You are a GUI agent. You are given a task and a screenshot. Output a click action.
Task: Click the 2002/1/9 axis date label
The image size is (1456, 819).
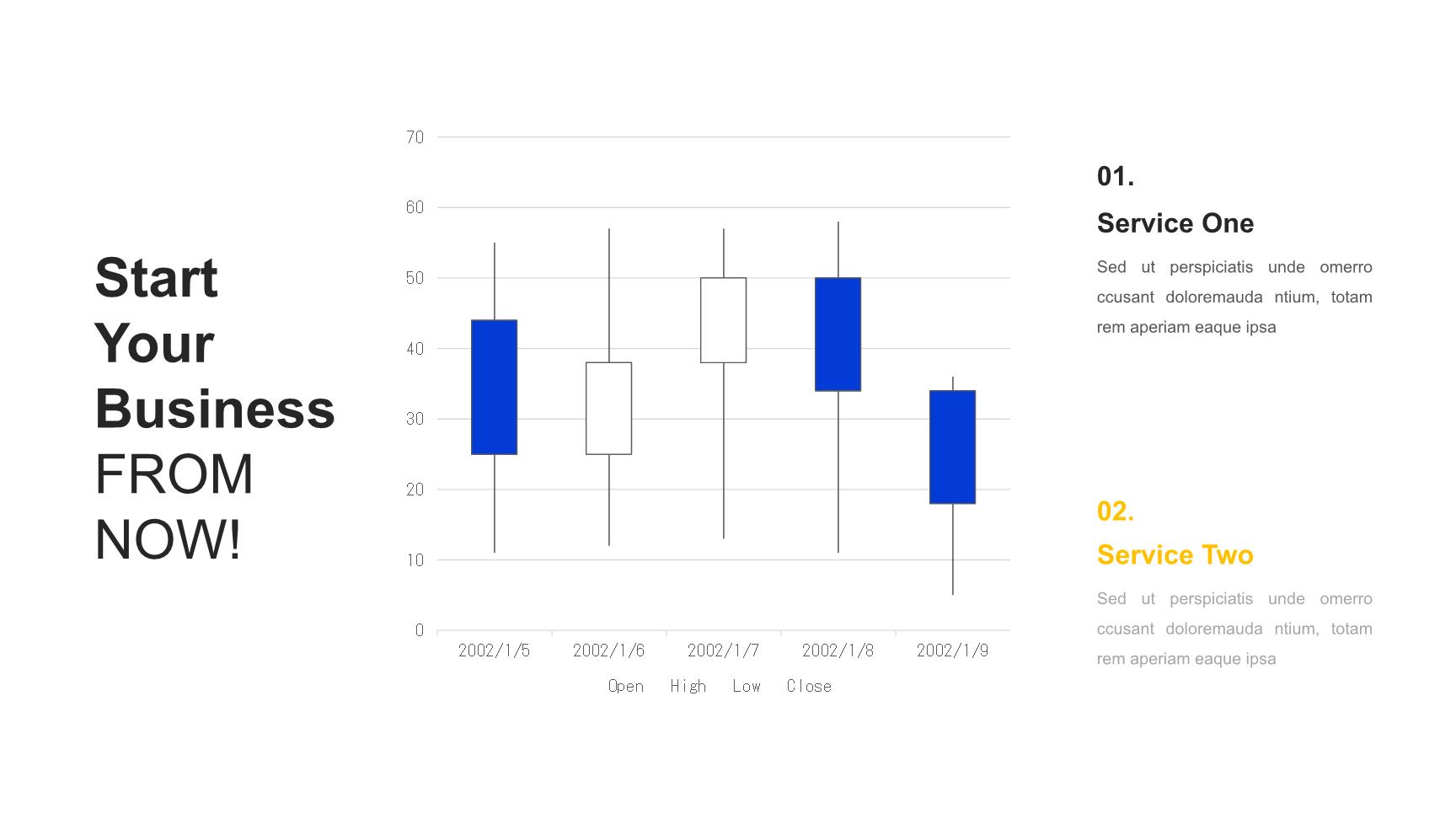pyautogui.click(x=952, y=650)
